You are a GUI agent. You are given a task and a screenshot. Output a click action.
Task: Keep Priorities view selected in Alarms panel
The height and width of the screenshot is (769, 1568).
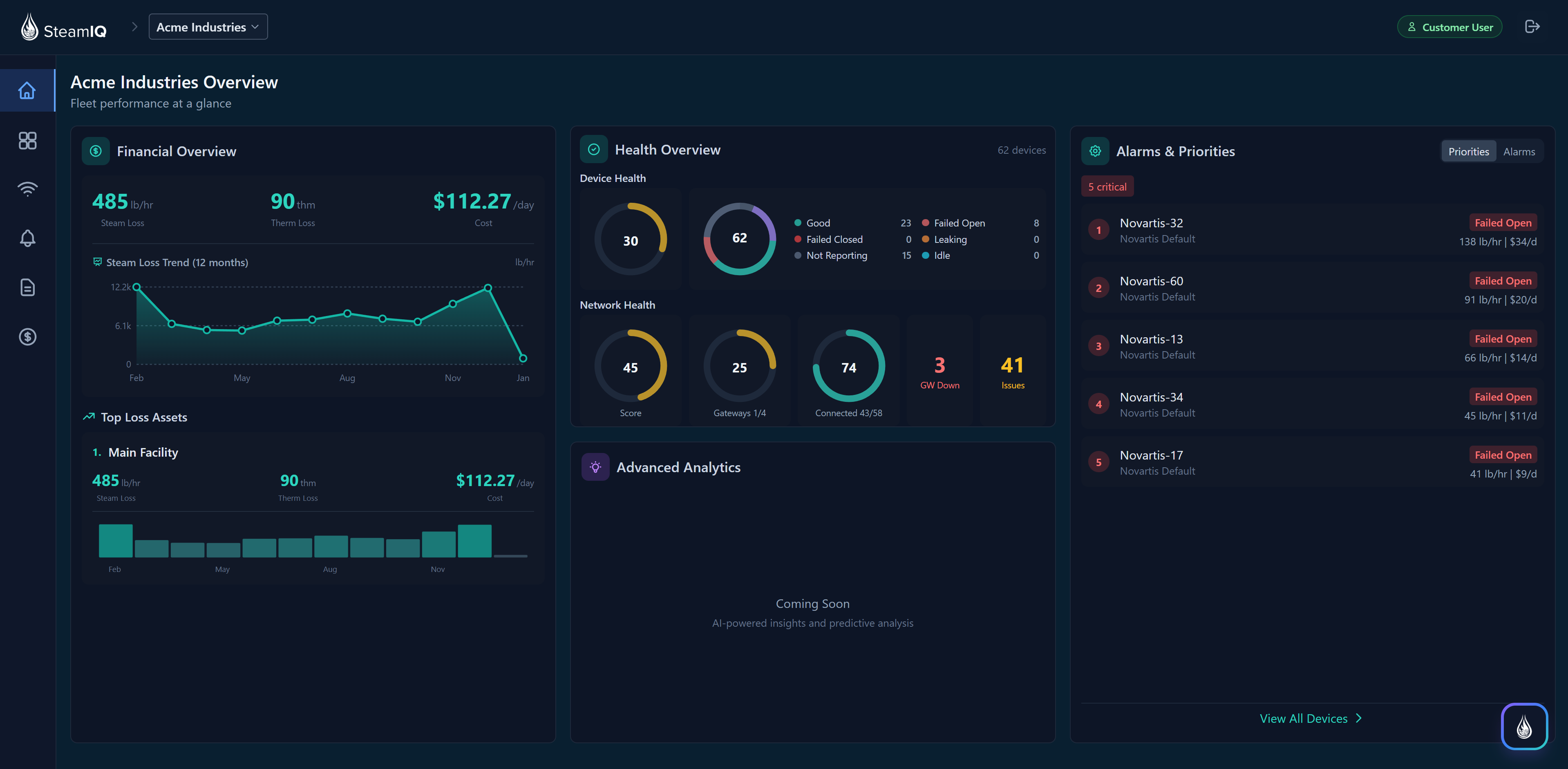(x=1468, y=151)
